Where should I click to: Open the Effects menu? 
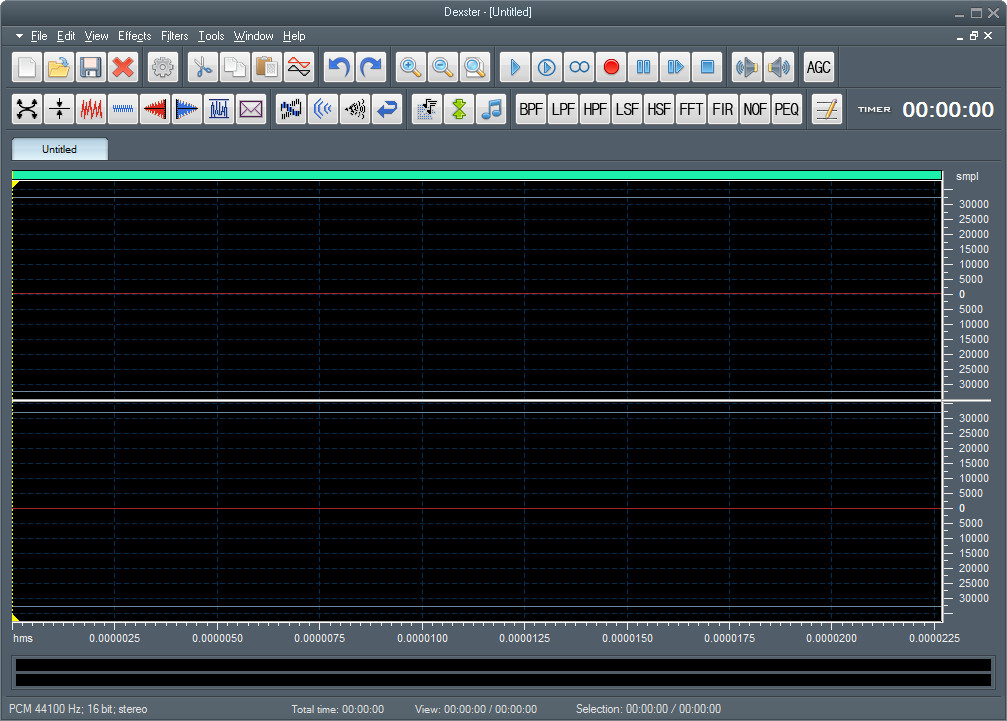point(134,36)
